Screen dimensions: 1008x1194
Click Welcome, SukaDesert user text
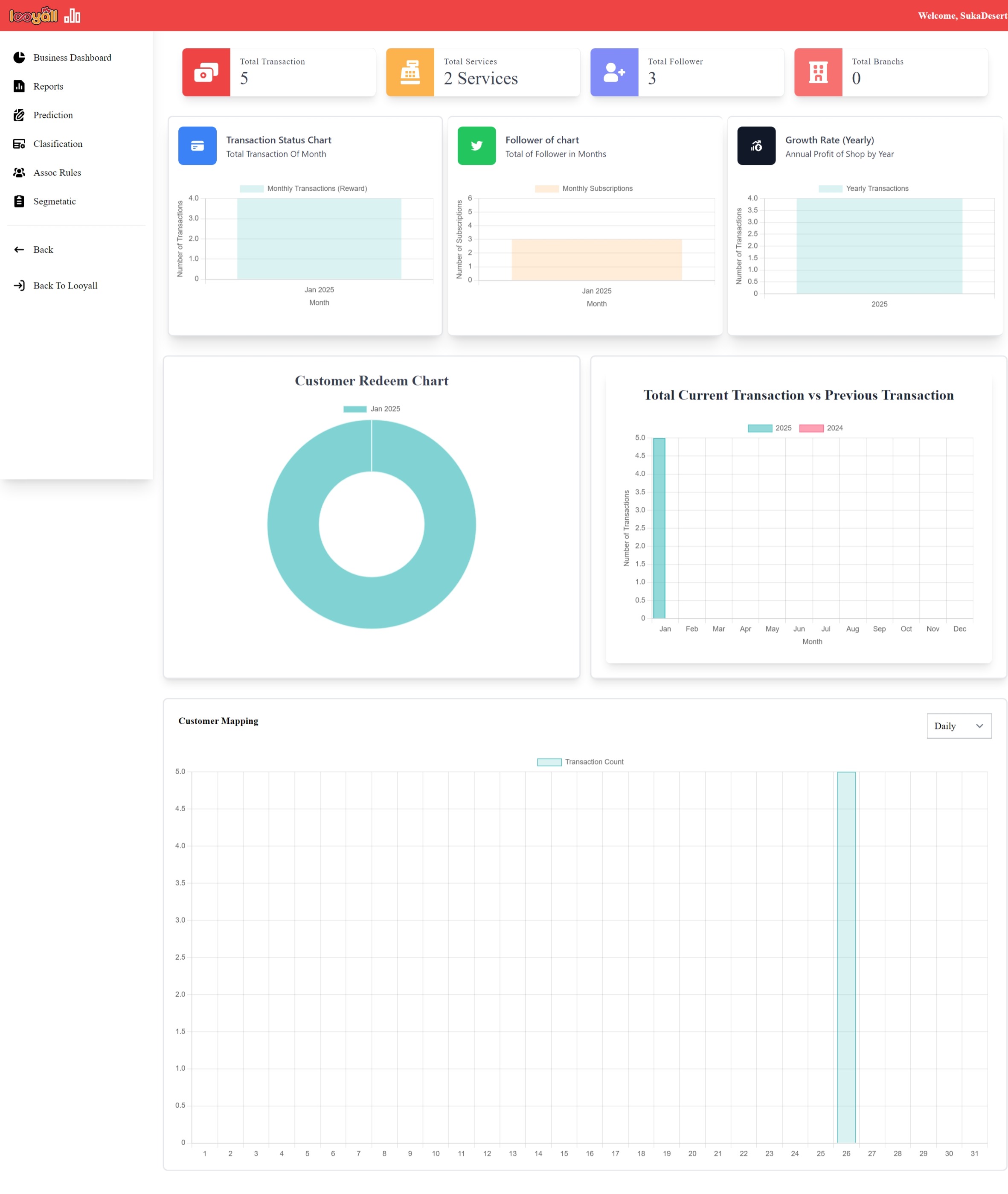[x=962, y=15]
